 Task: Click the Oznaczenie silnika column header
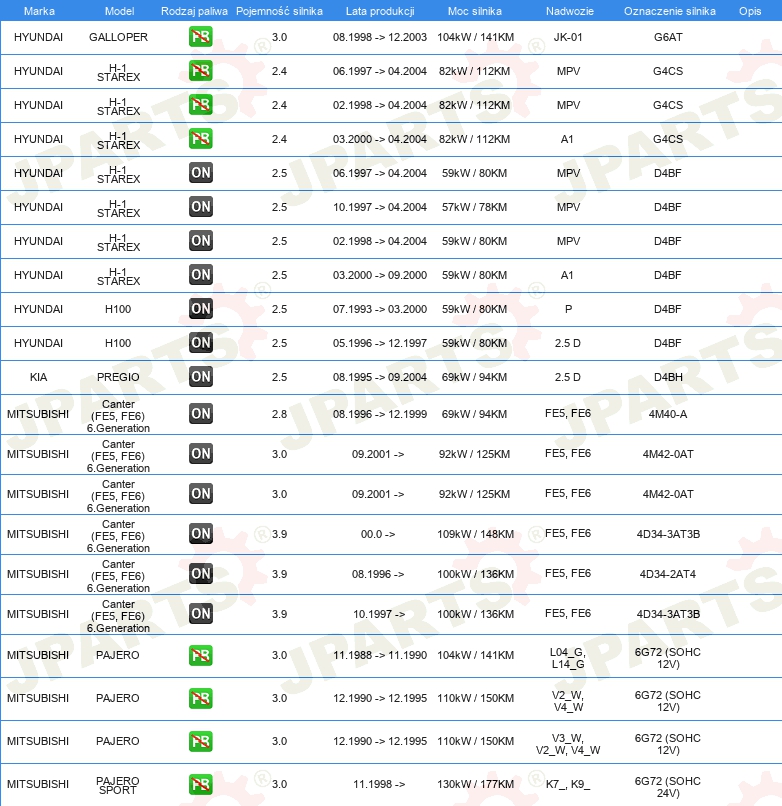[669, 11]
